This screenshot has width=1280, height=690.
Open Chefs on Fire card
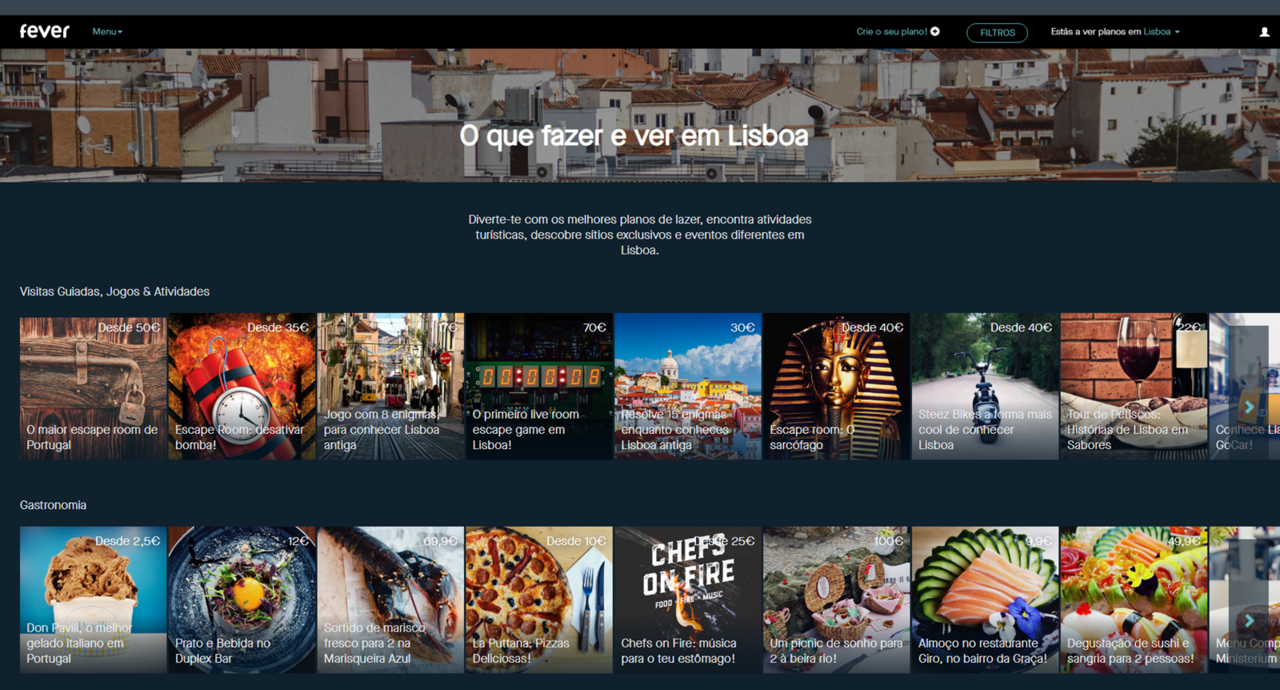click(688, 600)
